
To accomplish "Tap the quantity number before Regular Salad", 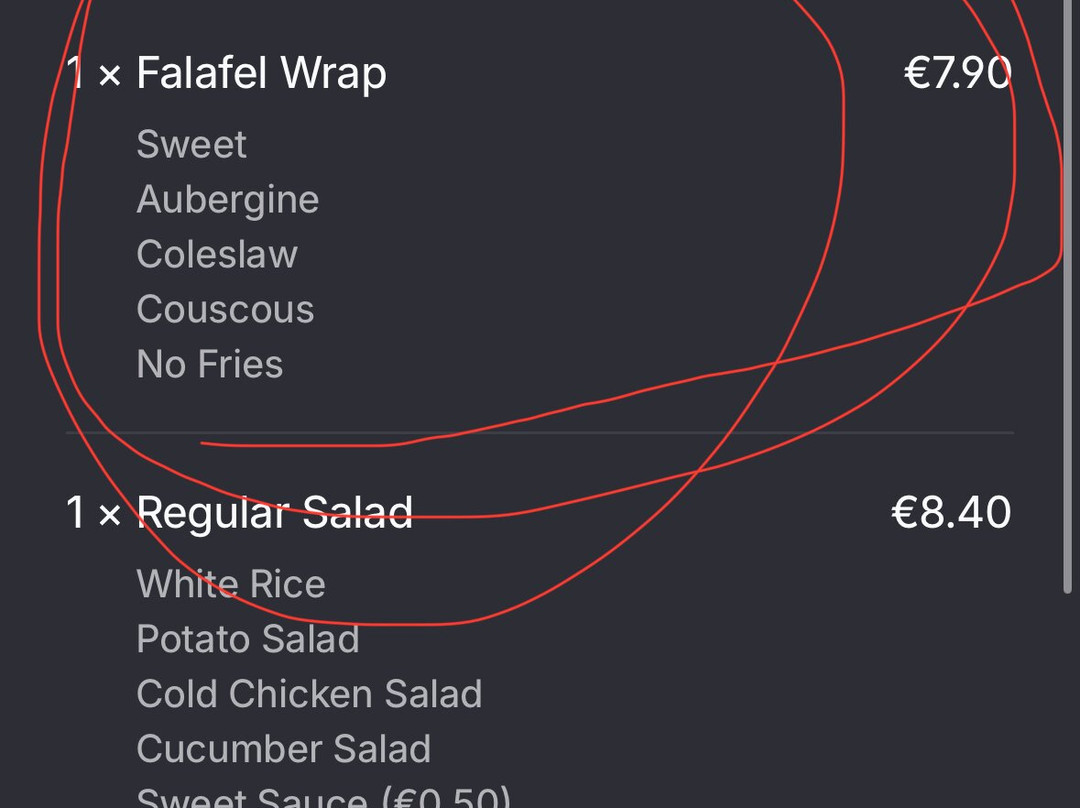I will pyautogui.click(x=75, y=513).
